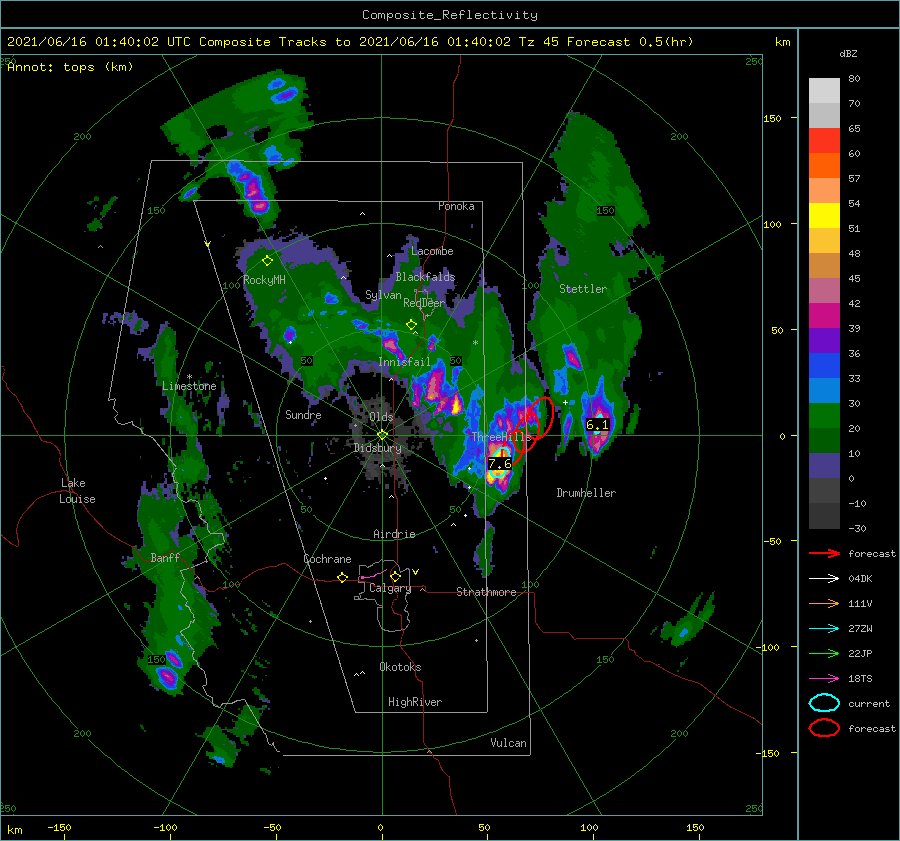Click the Strathmore city label

[x=486, y=592]
